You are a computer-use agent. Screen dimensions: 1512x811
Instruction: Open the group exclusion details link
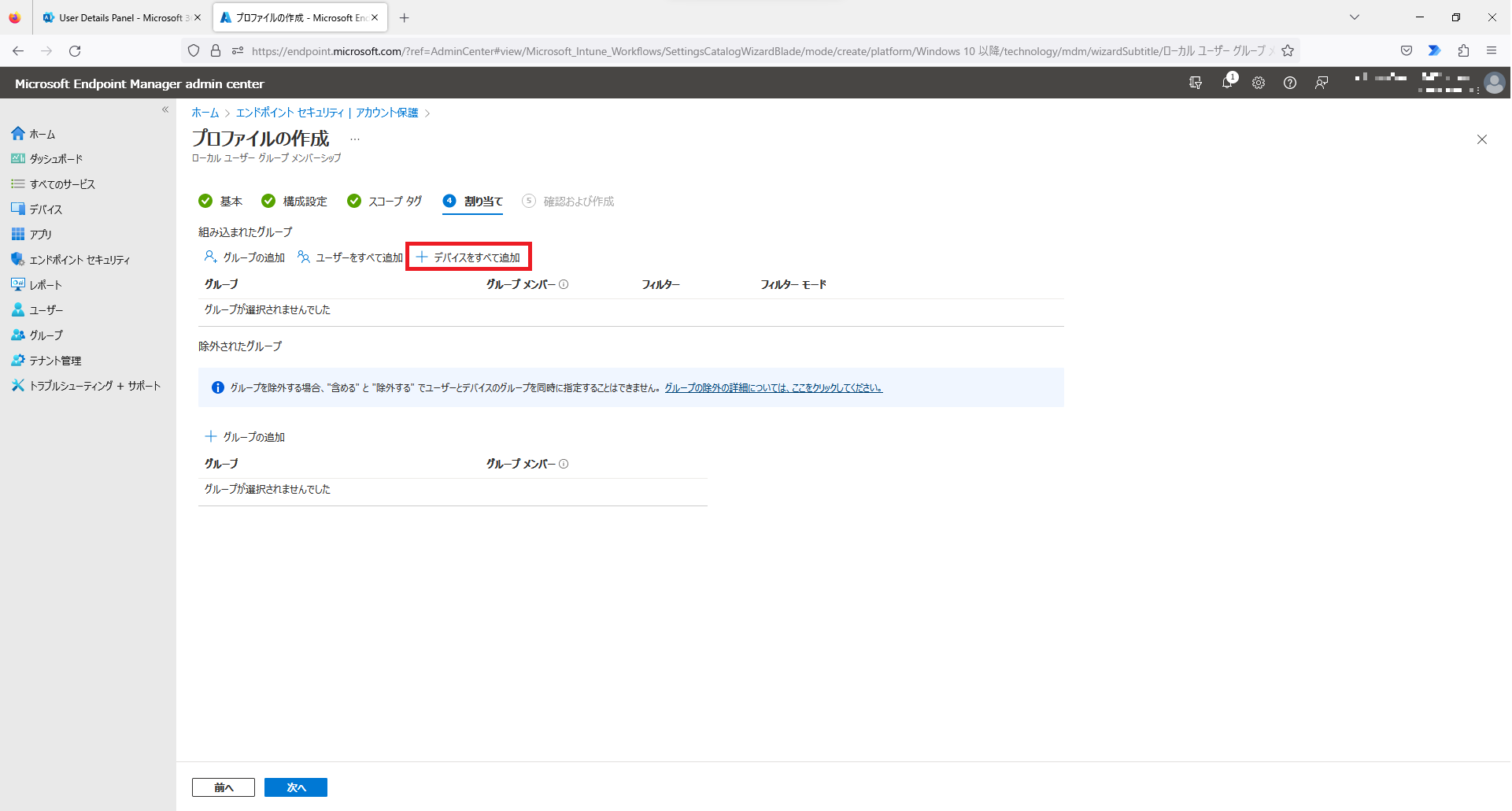pos(774,388)
